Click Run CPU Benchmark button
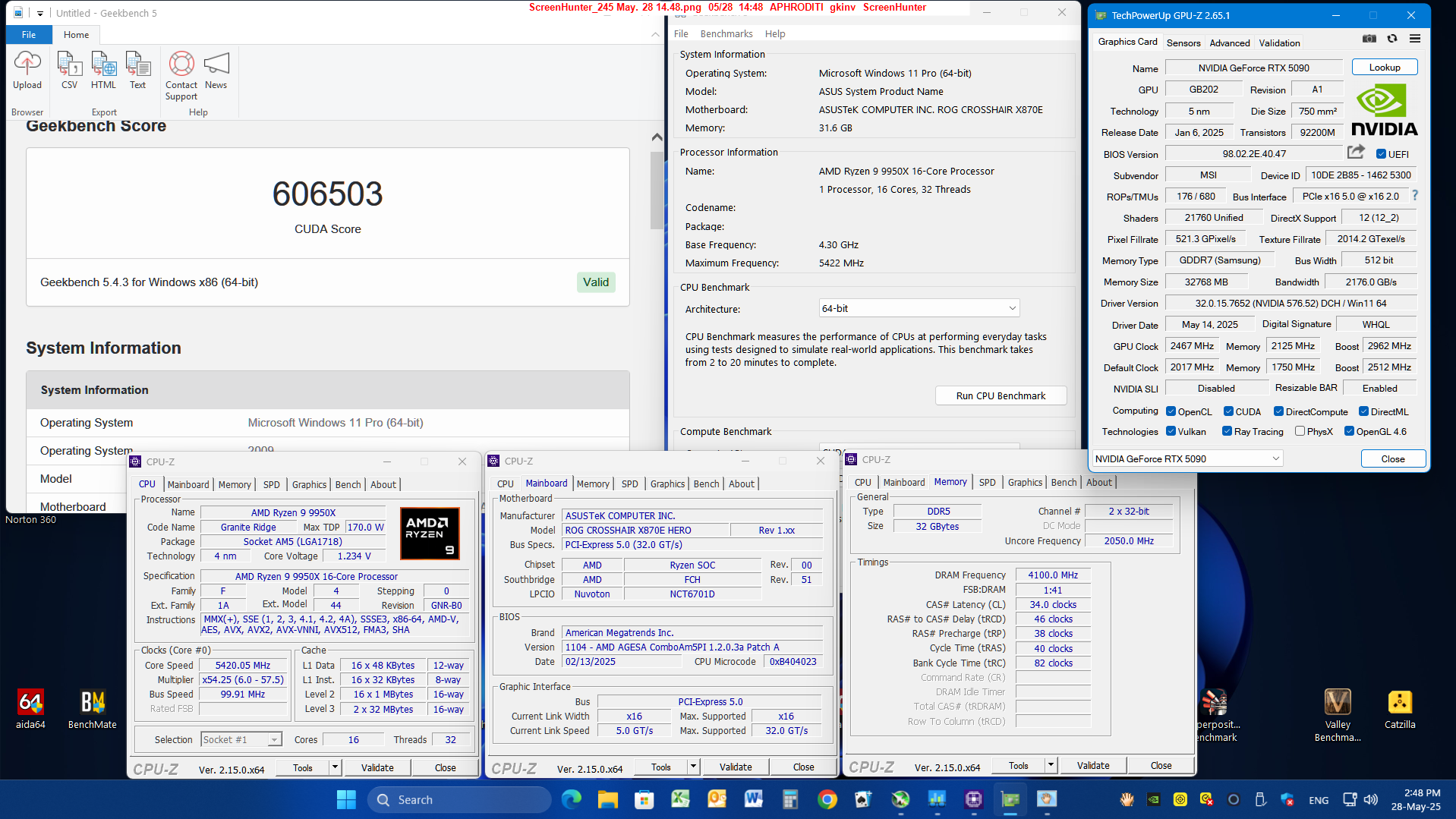This screenshot has width=1456, height=819. (1001, 395)
